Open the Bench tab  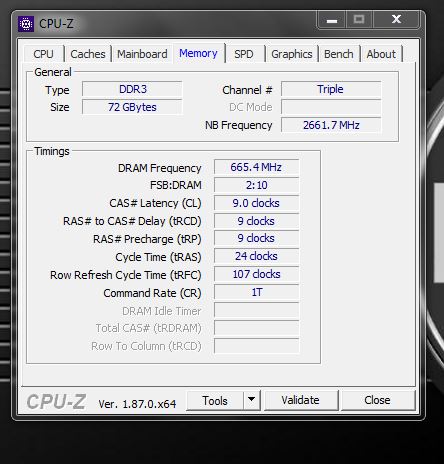(339, 54)
